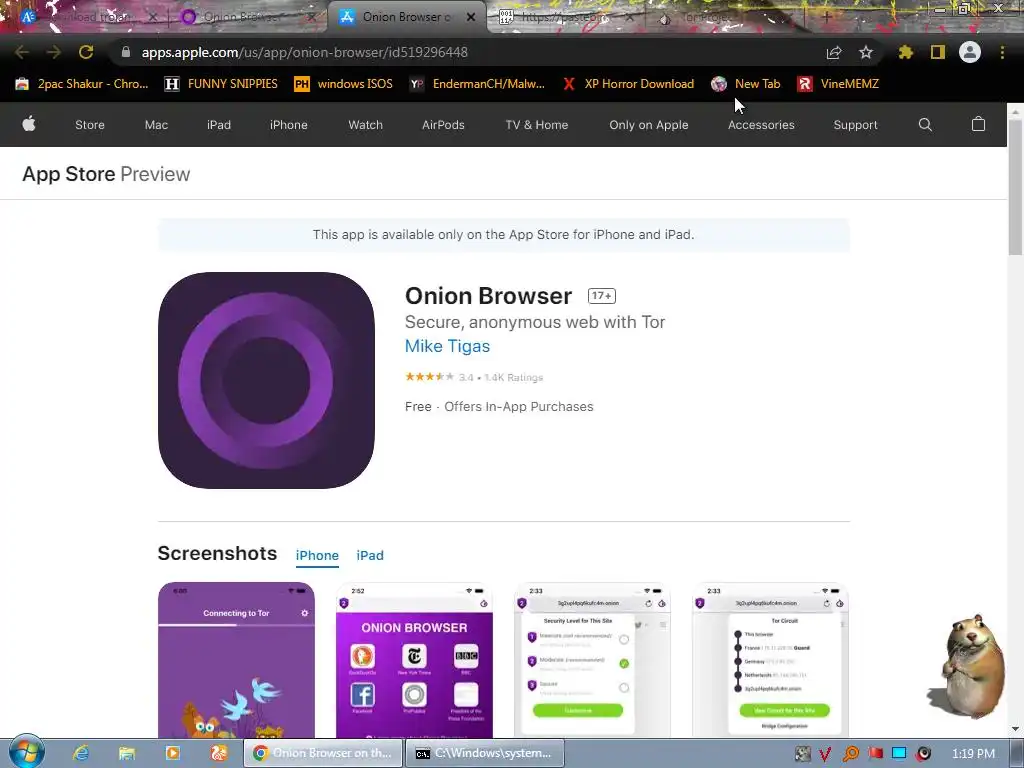Open Only on Apple navigation item
Viewport: 1024px width, 768px height.
click(648, 125)
